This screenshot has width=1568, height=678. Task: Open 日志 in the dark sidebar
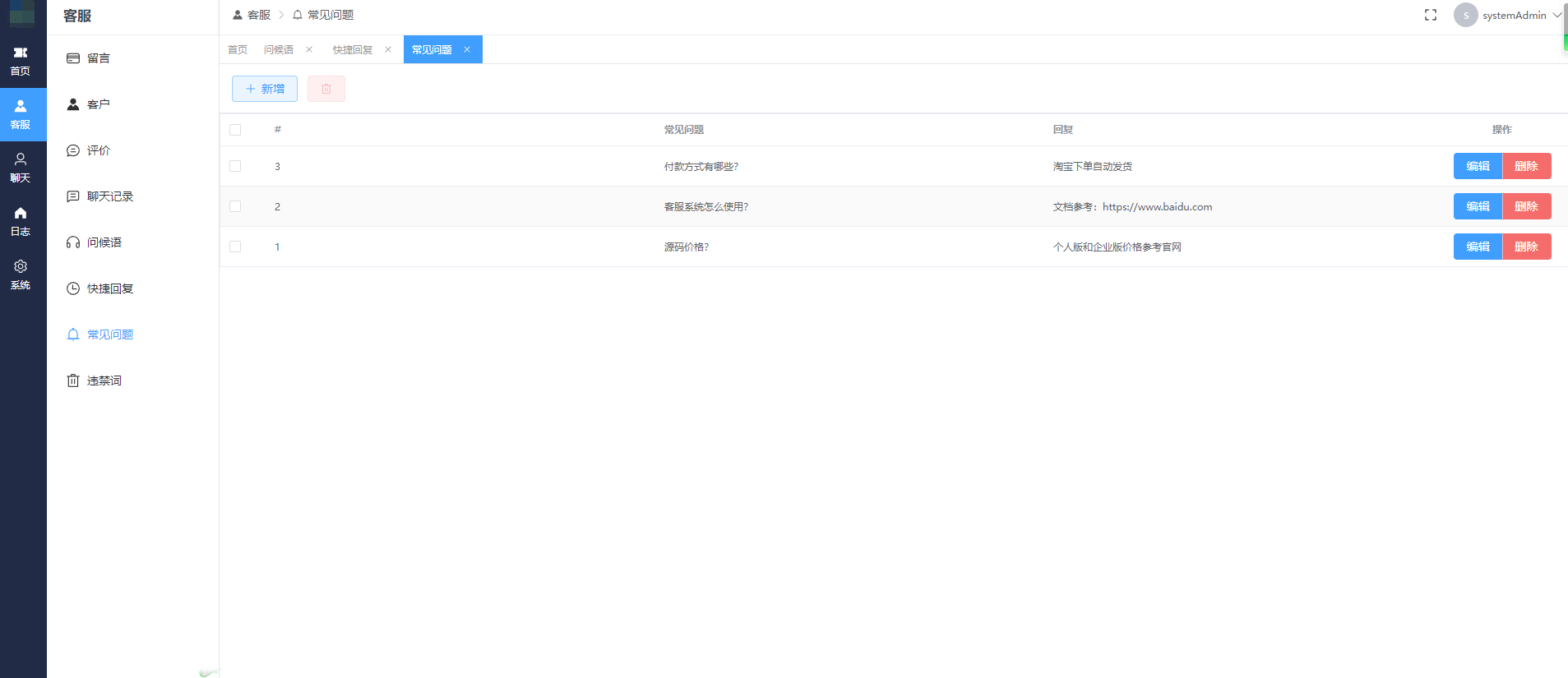(21, 221)
